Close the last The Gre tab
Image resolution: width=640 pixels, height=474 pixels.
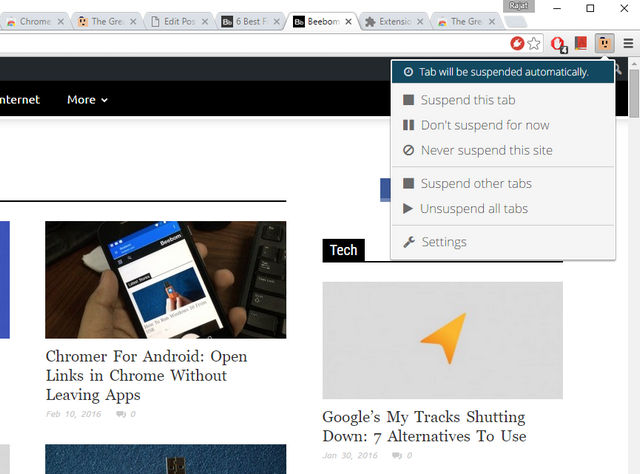492,22
